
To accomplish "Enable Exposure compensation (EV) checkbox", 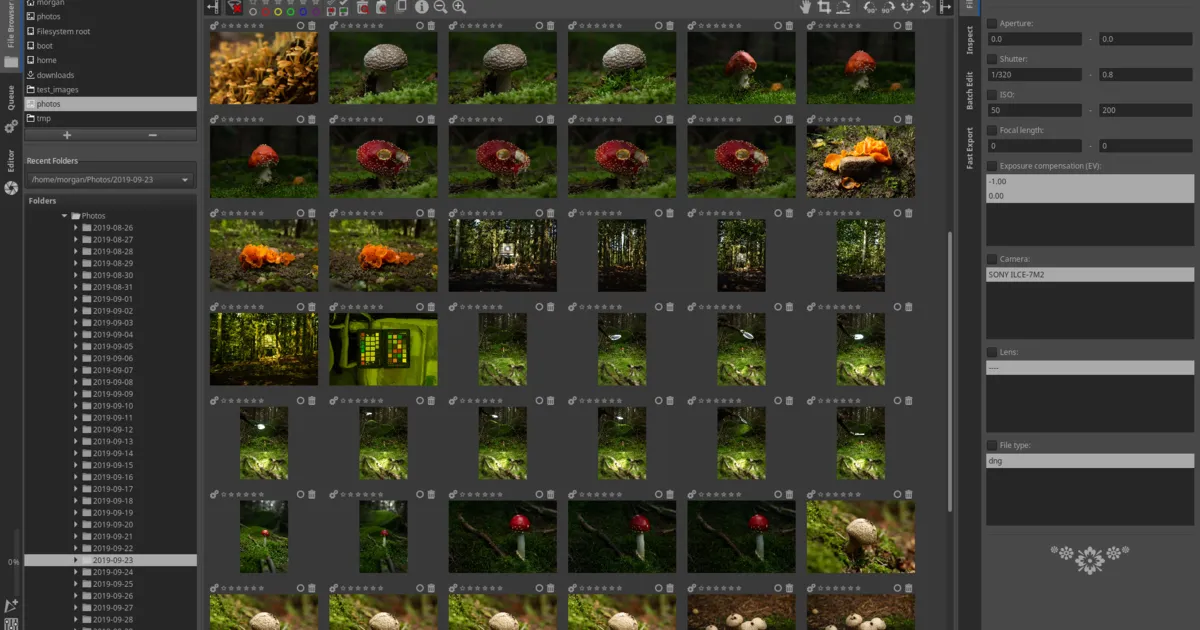I will tap(992, 166).
